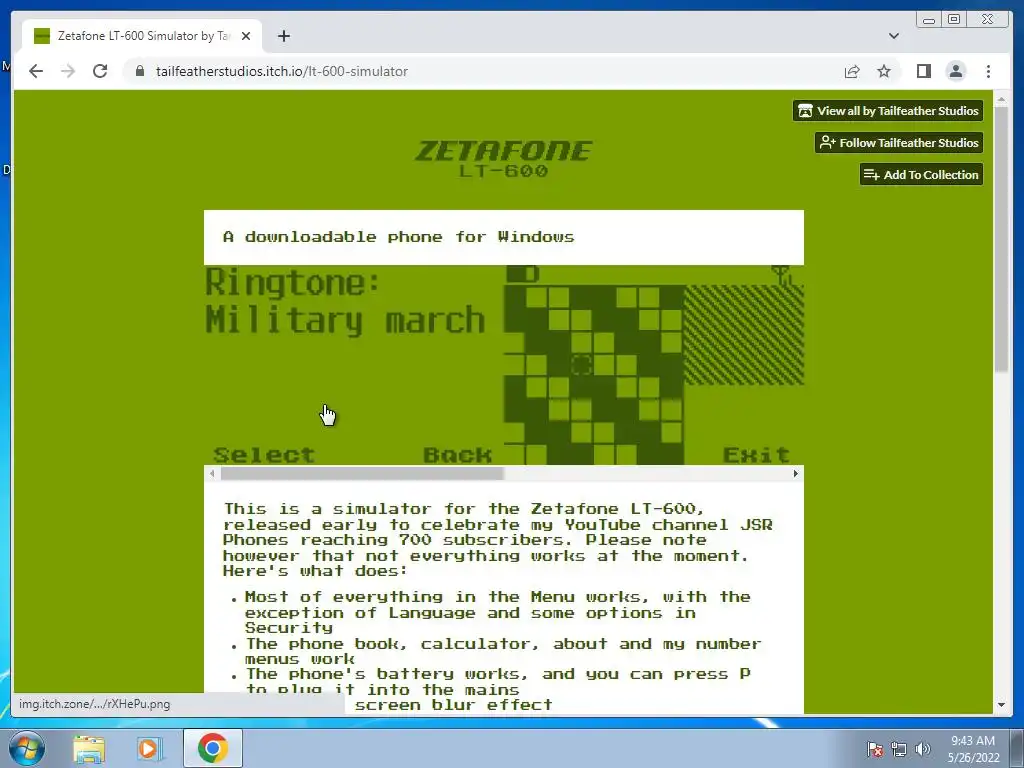Viewport: 1024px width, 768px height.
Task: Click the snake game screenshot image
Action: click(654, 364)
